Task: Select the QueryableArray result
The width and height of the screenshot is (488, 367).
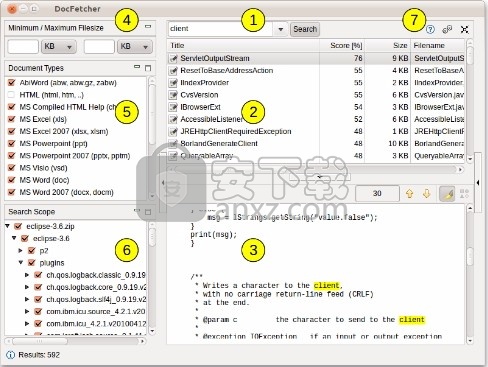Action: [316, 156]
